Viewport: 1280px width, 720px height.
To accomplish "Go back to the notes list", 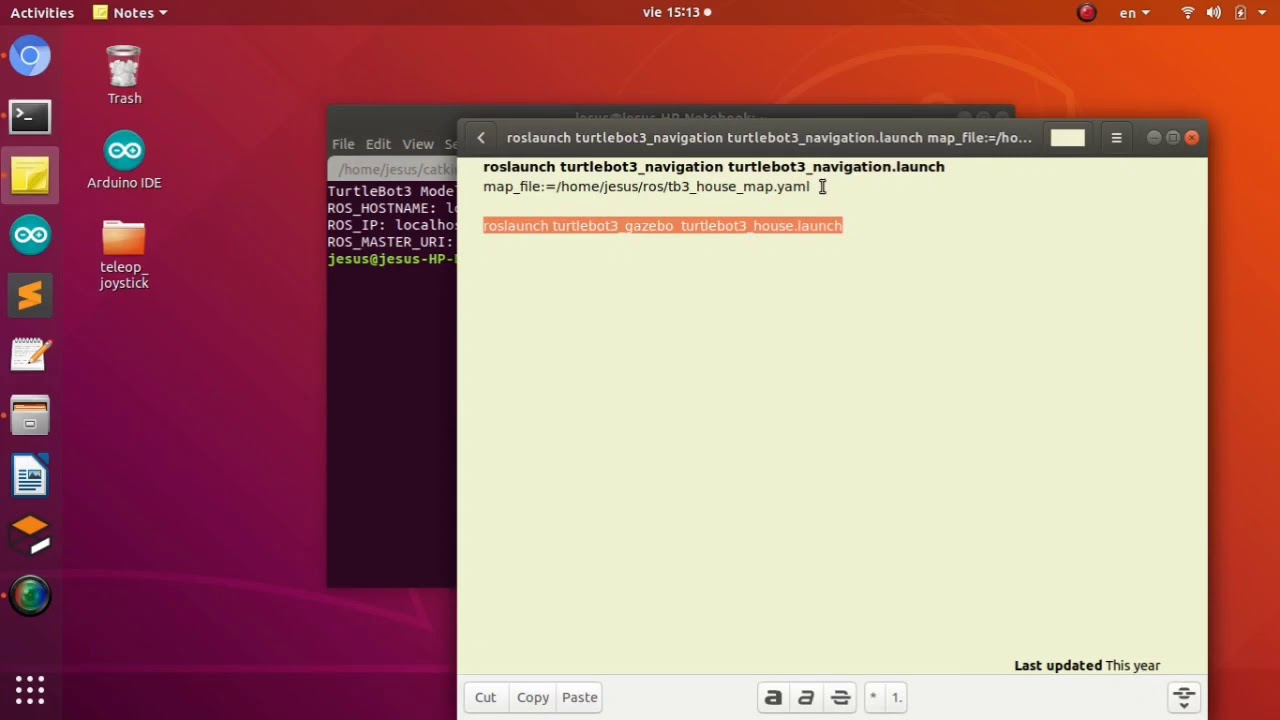I will coord(481,138).
